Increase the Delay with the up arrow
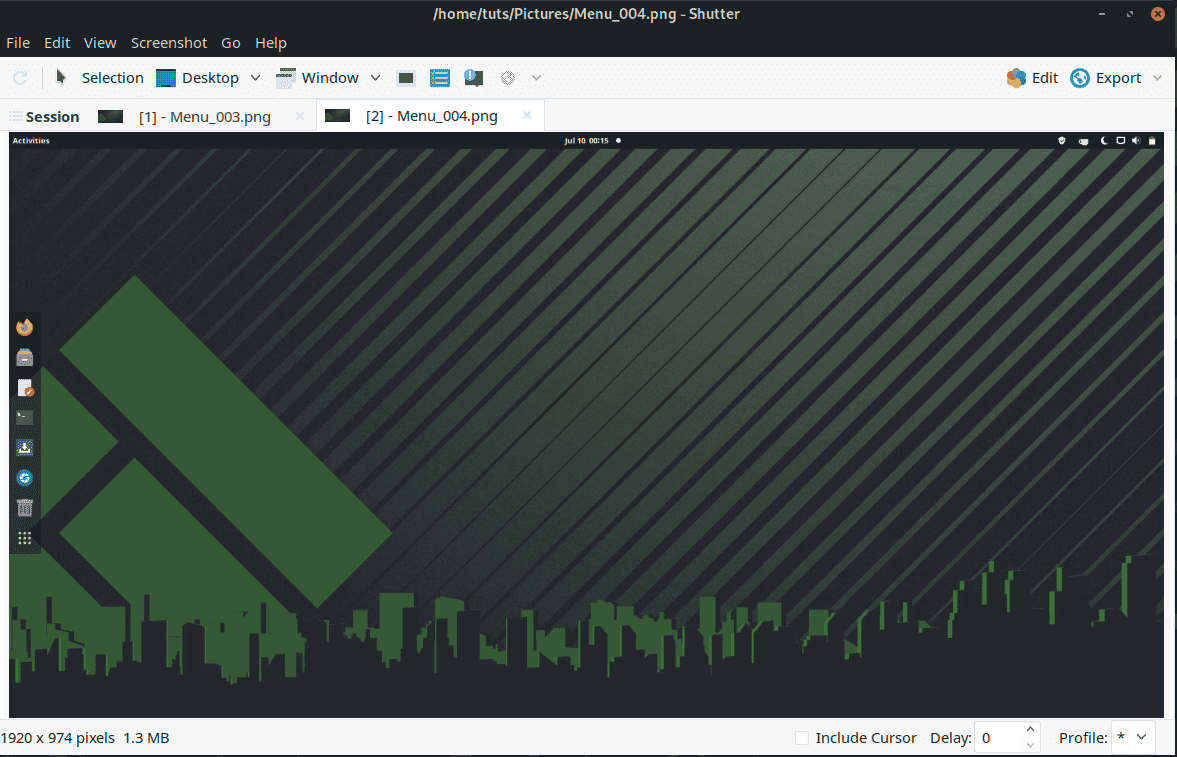 [x=1031, y=730]
